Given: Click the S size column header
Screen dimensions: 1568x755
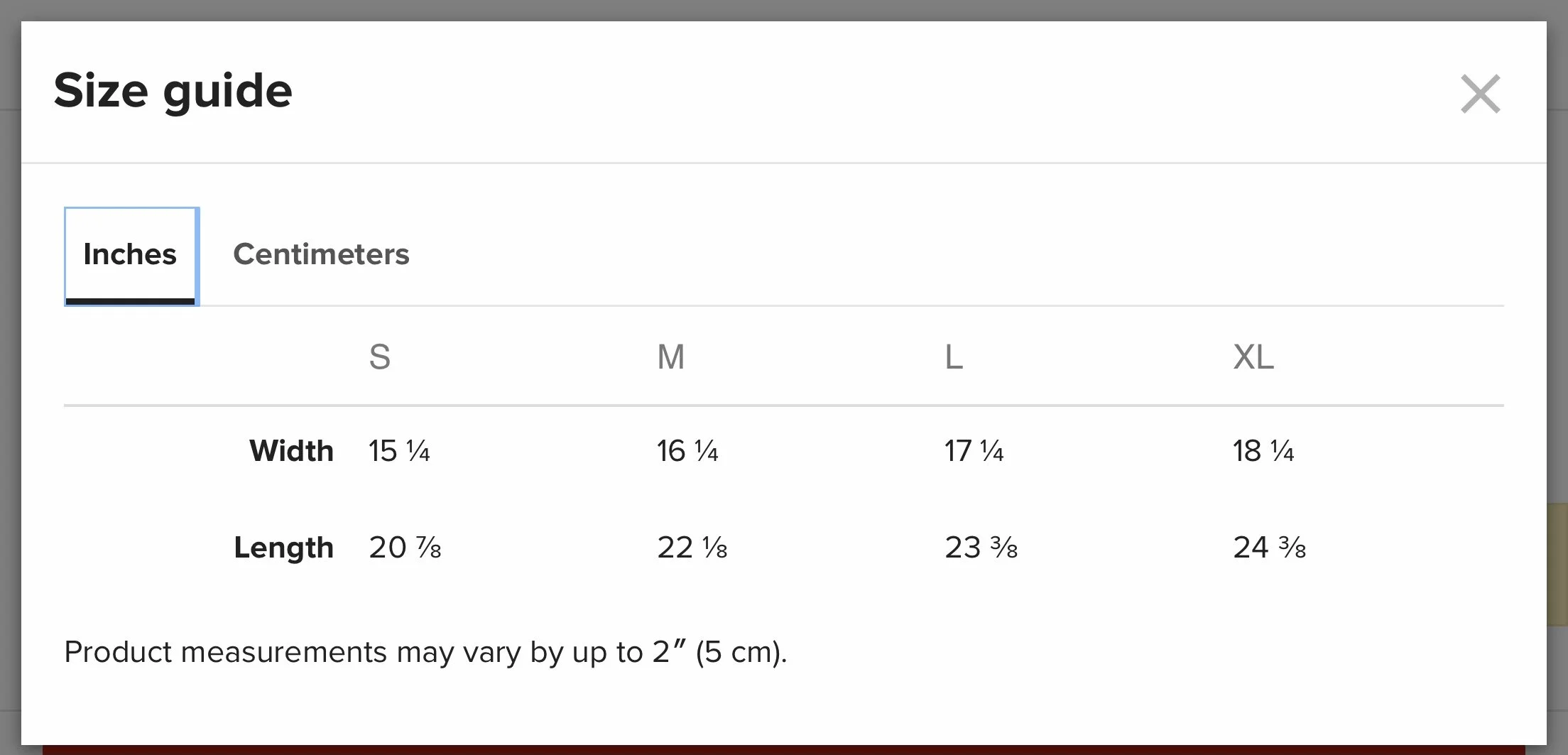Looking at the screenshot, I should coord(380,357).
